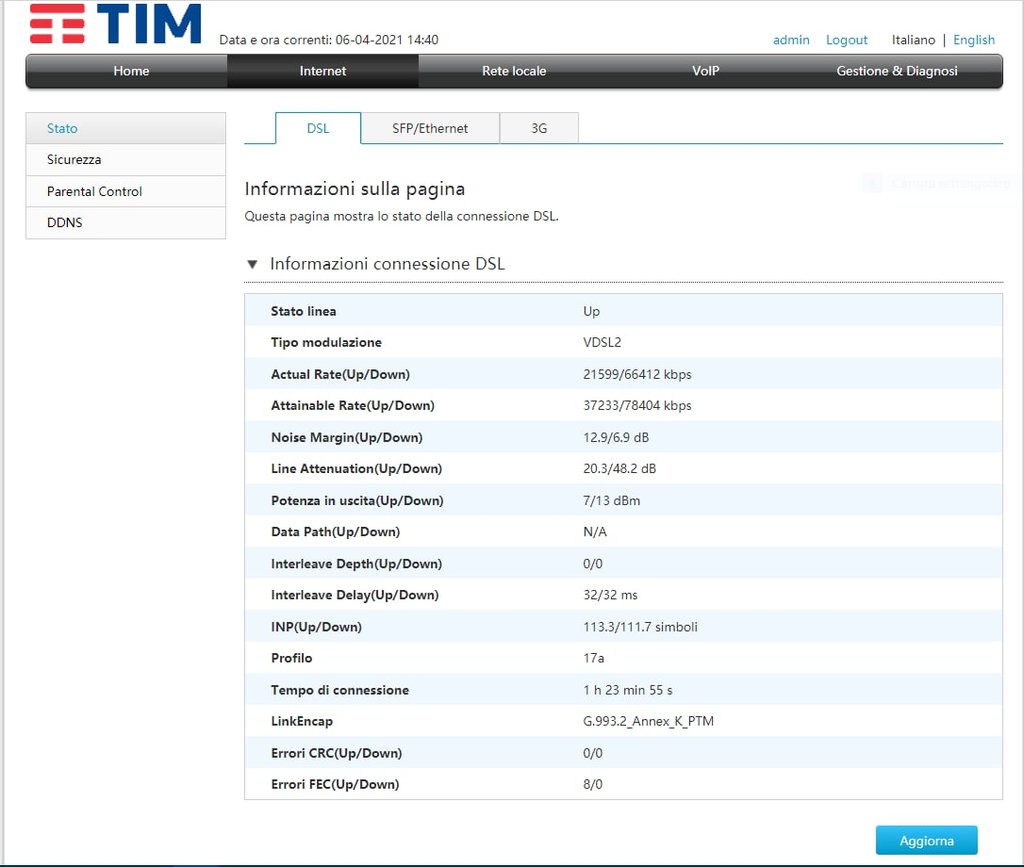Click the value 1 h 23 min 55 s
The height and width of the screenshot is (867, 1024).
[x=627, y=690]
